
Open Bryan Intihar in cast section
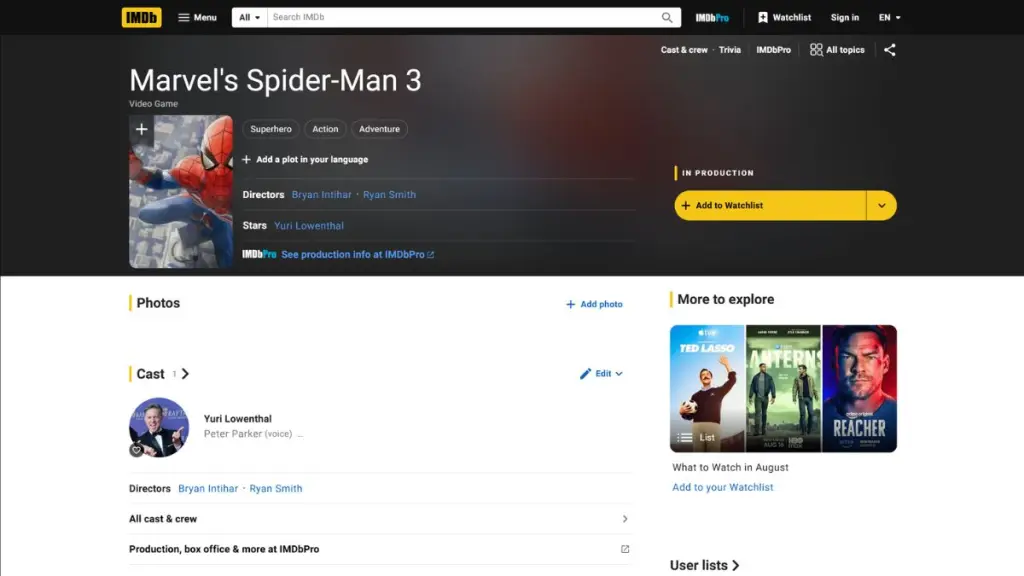(208, 488)
